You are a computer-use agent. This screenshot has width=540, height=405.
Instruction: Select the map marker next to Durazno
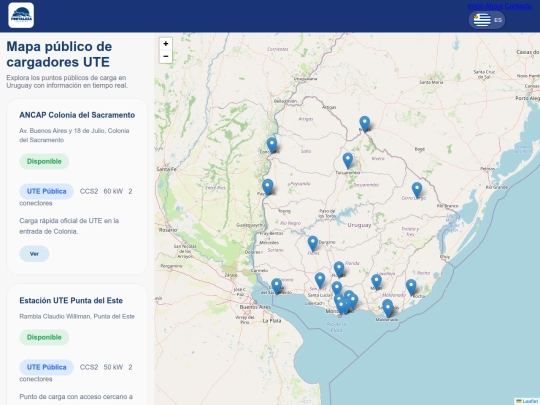pyautogui.click(x=313, y=244)
